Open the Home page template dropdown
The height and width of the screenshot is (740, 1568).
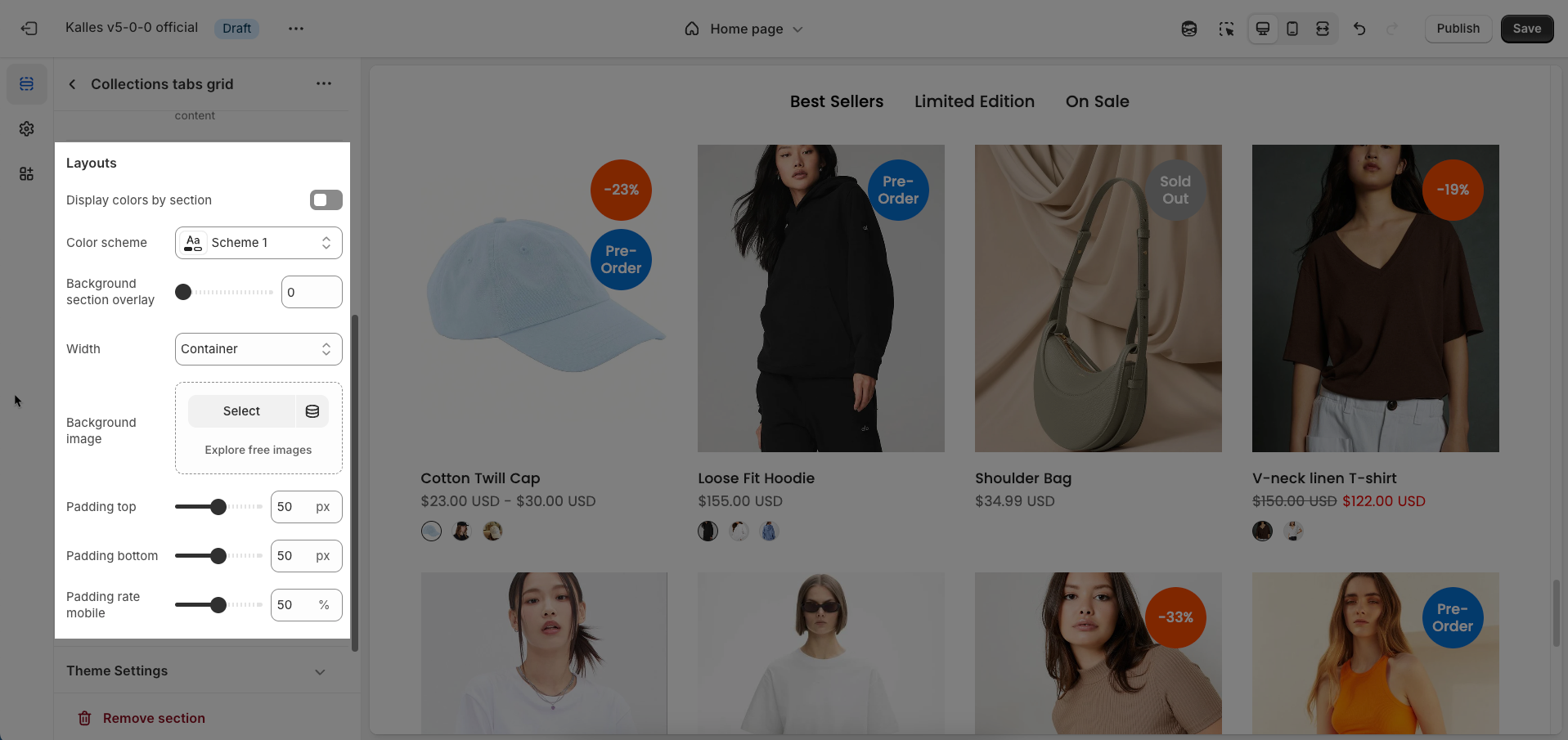[744, 29]
